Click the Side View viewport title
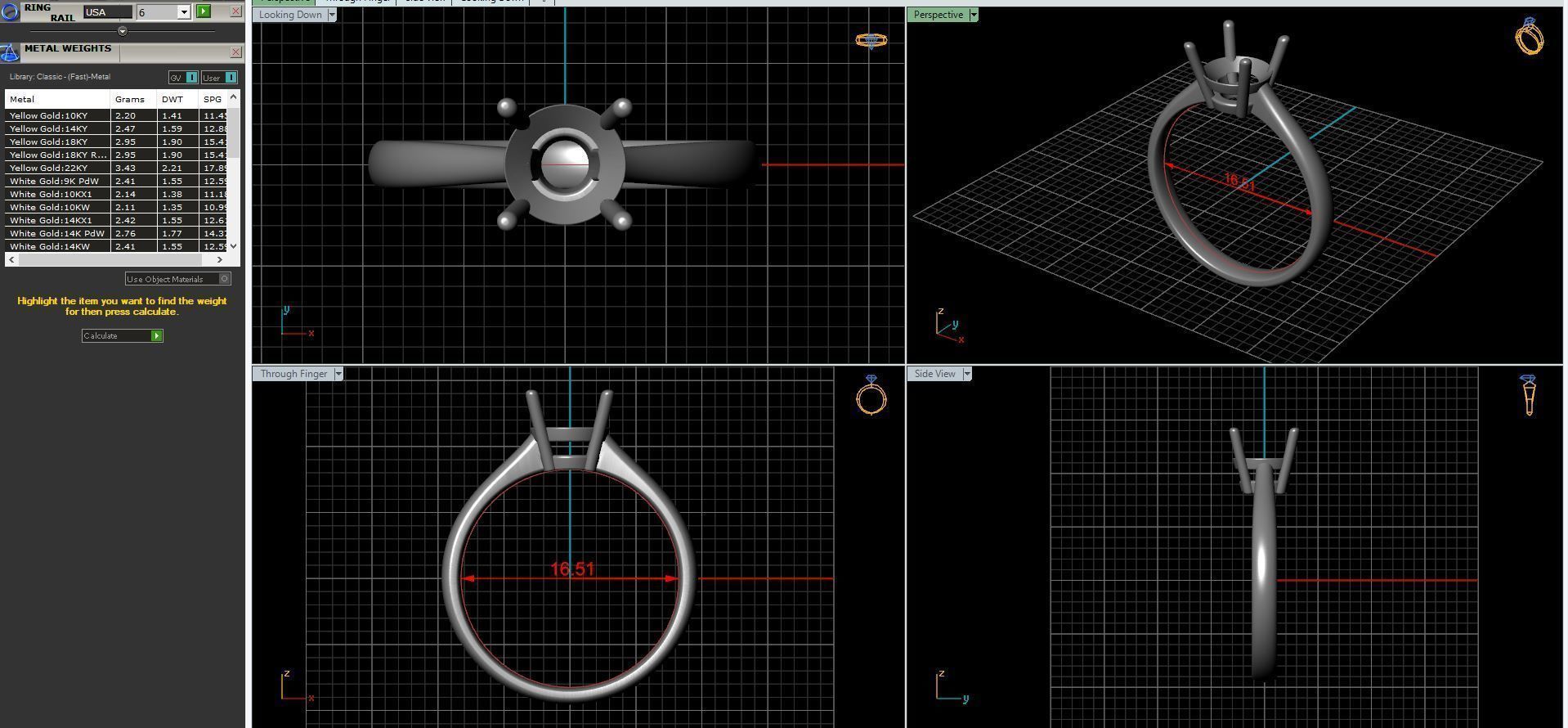The height and width of the screenshot is (728, 1568). pos(934,374)
